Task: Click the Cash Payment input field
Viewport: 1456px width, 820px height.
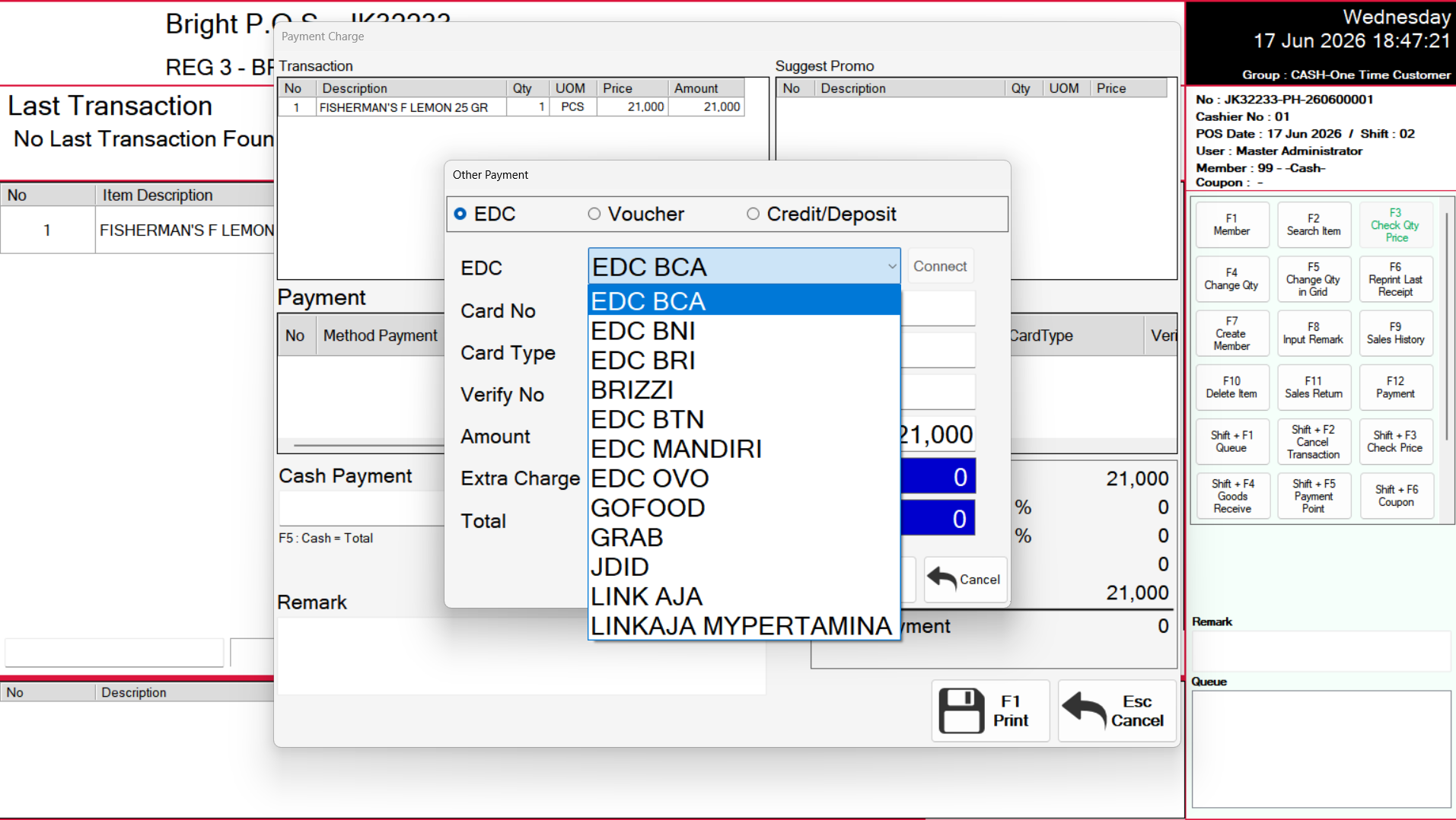Action: click(362, 508)
